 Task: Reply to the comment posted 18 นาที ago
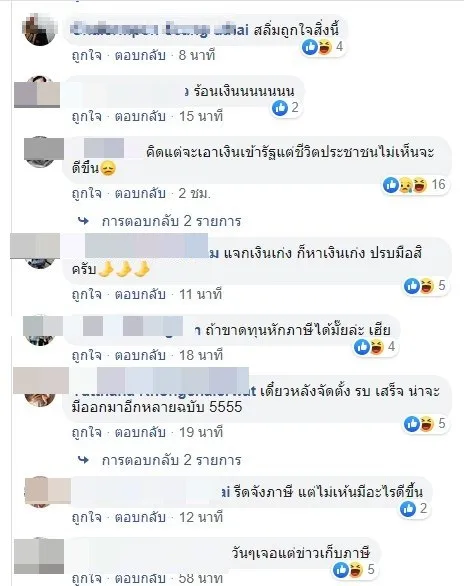(x=140, y=355)
